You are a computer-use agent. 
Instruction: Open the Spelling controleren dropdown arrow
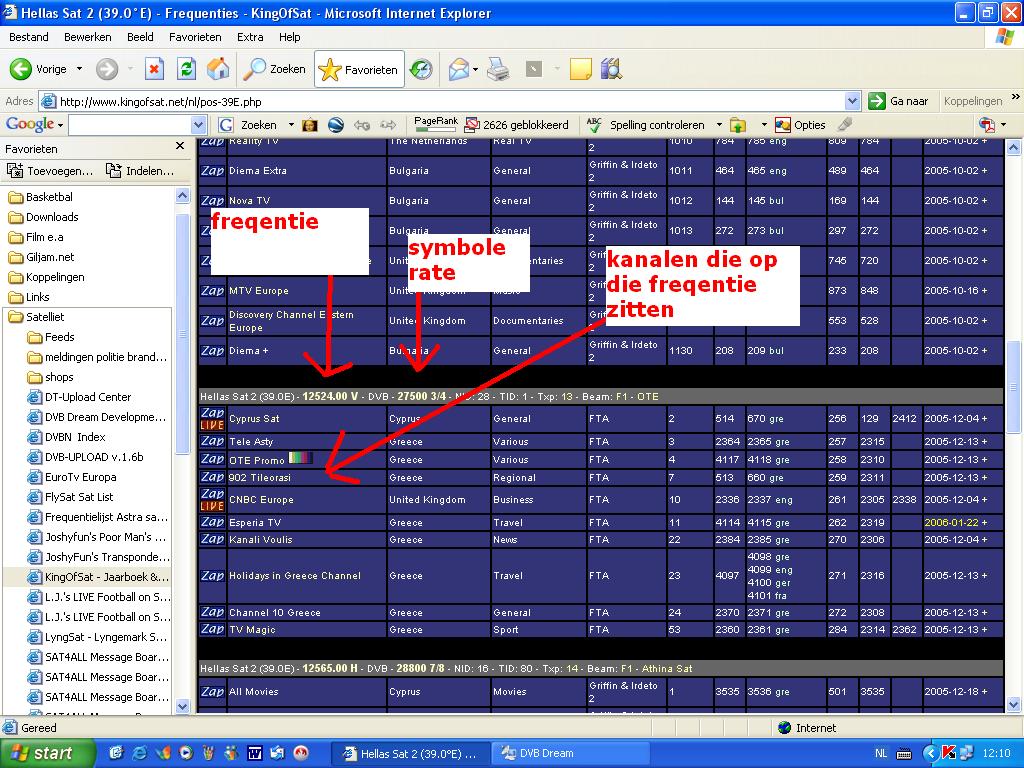tap(719, 125)
